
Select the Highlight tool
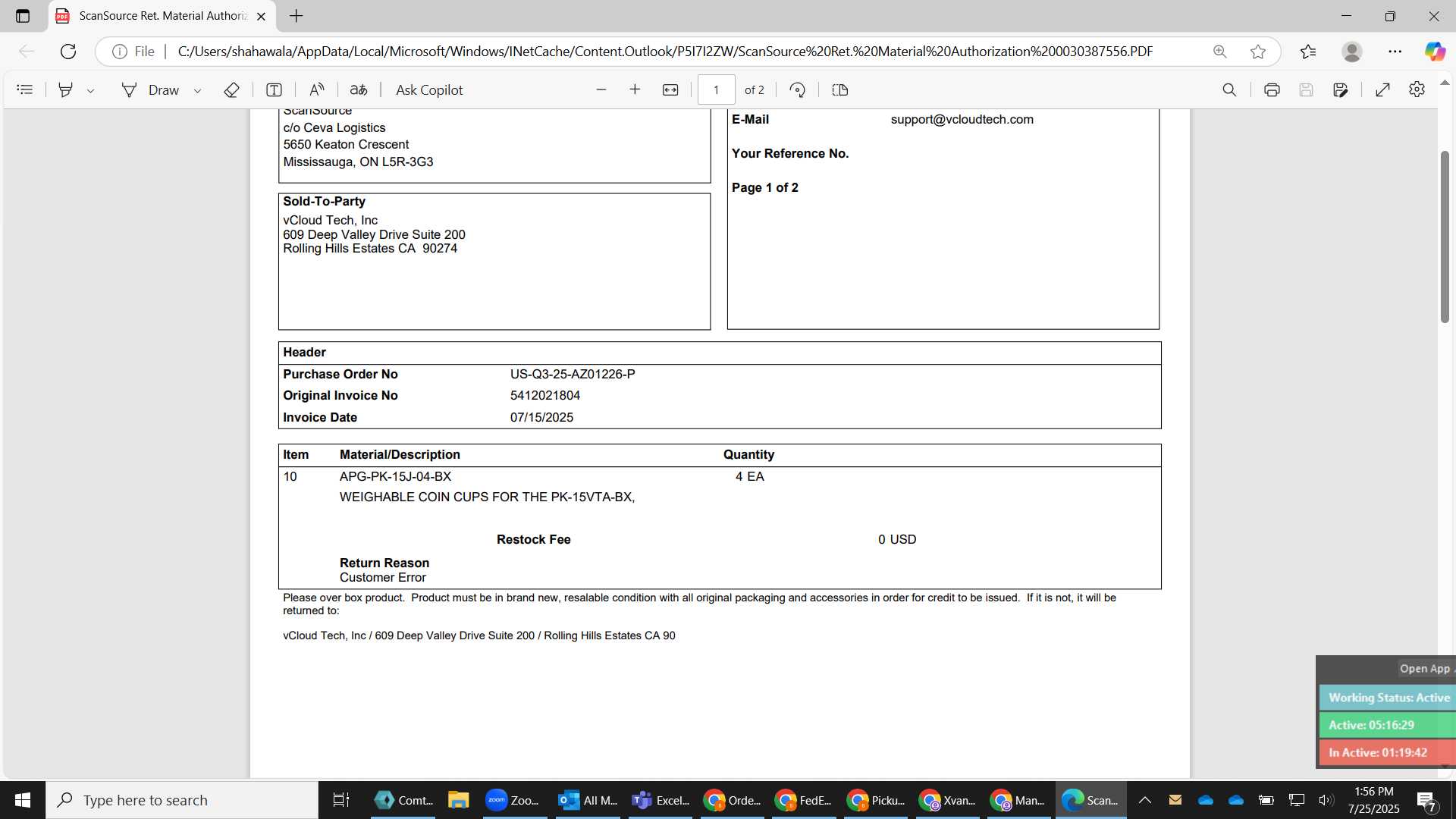pyautogui.click(x=66, y=89)
